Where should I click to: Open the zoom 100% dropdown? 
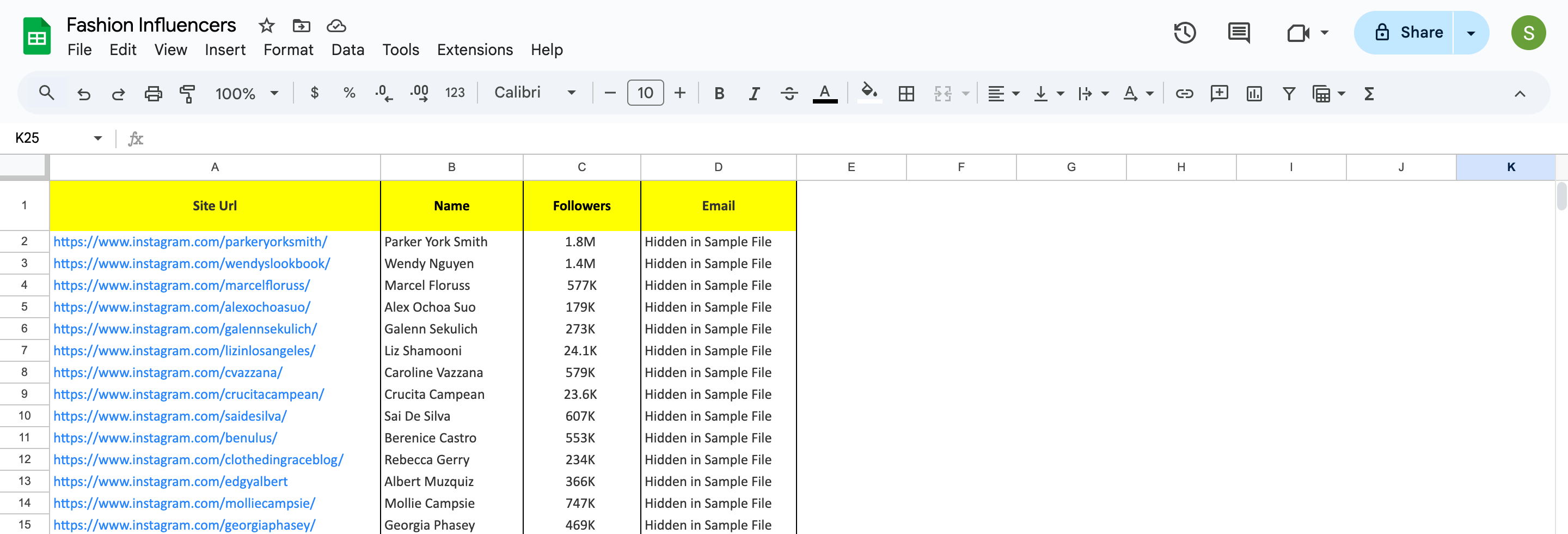coord(247,93)
